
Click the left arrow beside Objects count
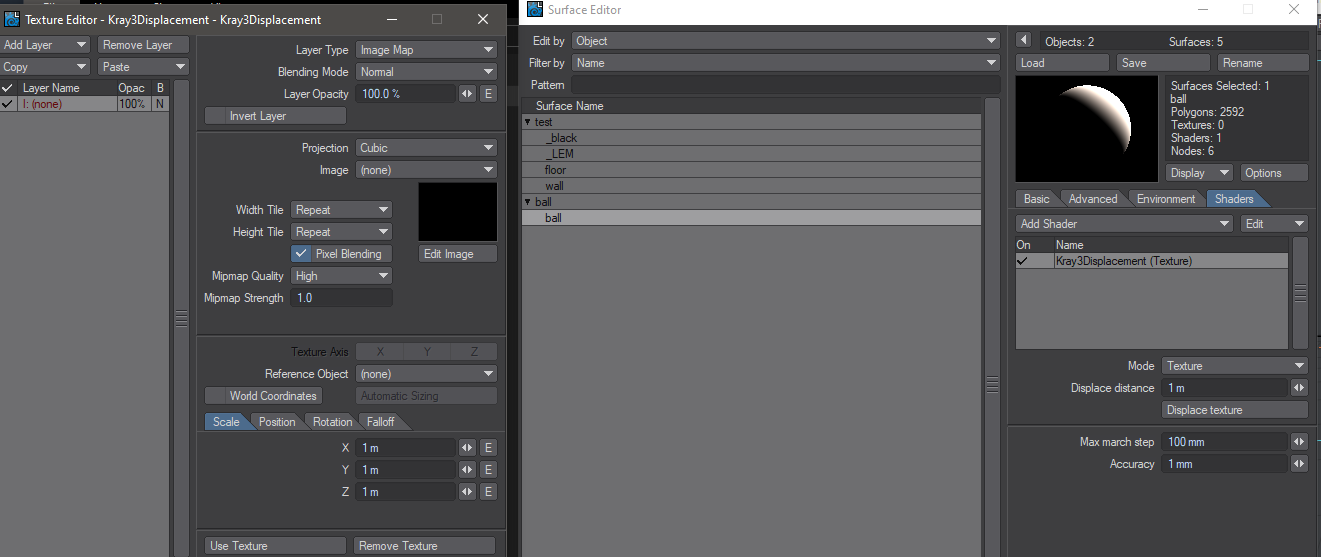(1023, 41)
